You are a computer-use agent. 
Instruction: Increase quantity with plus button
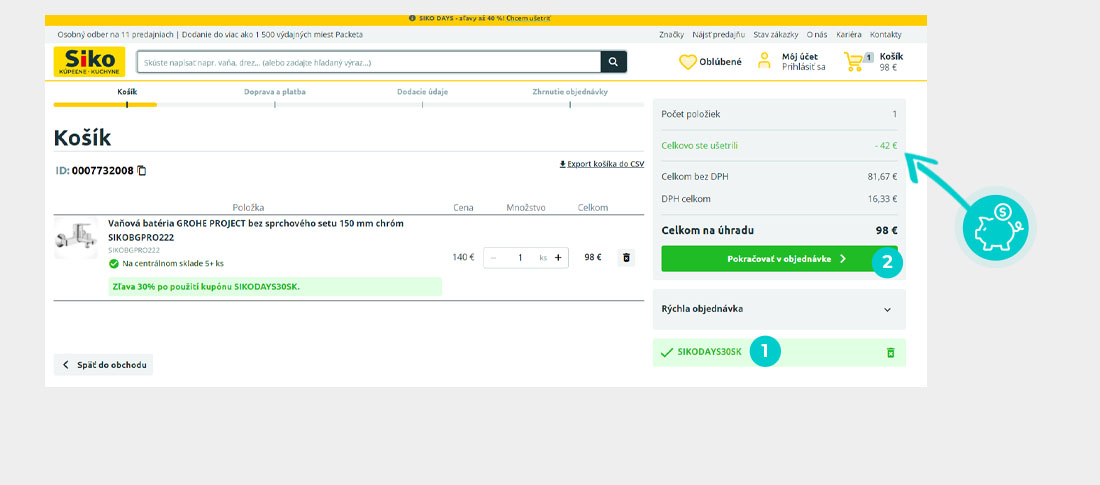(558, 258)
